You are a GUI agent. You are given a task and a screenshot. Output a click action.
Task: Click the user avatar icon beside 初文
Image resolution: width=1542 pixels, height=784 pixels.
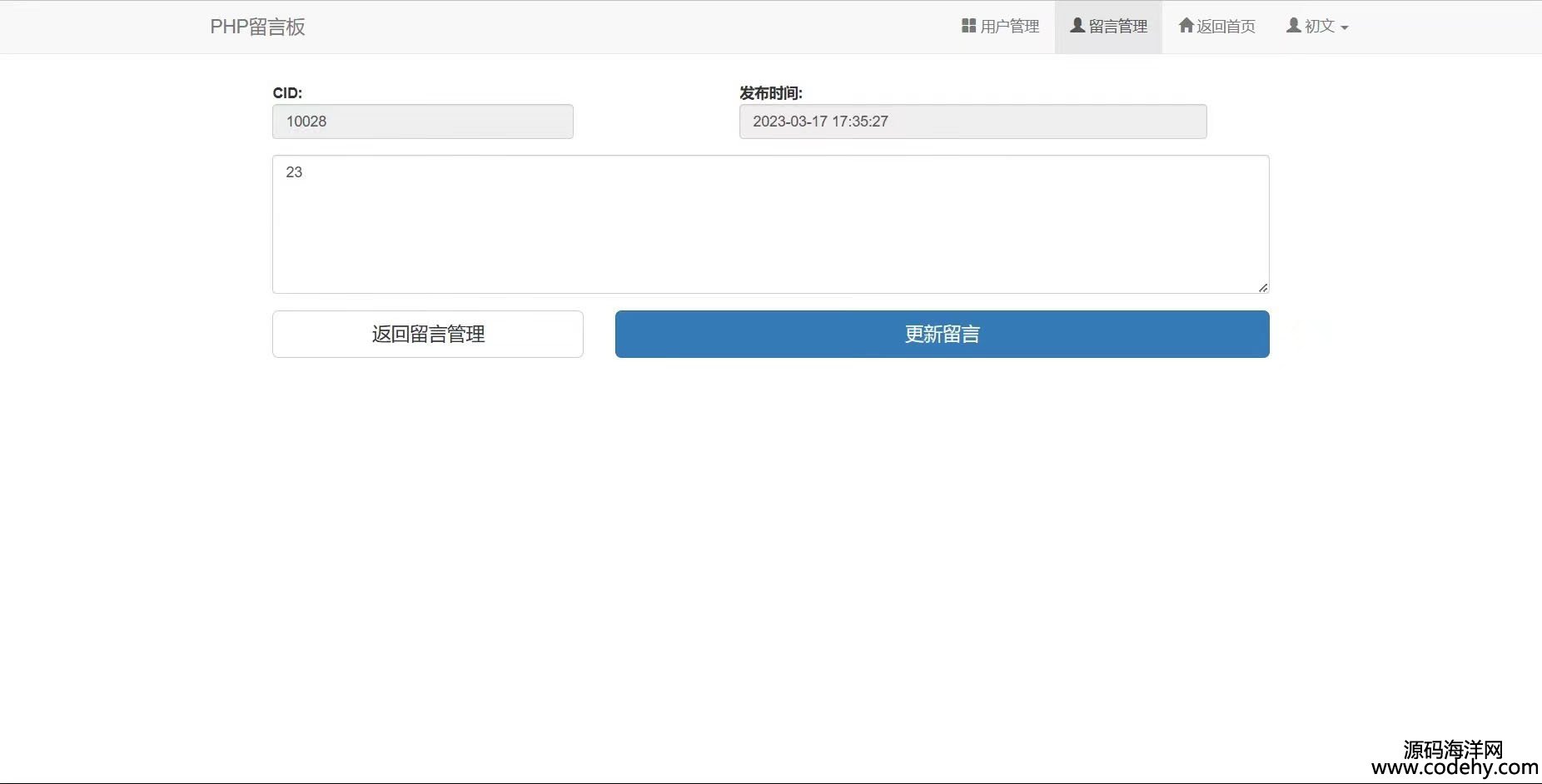(x=1294, y=26)
